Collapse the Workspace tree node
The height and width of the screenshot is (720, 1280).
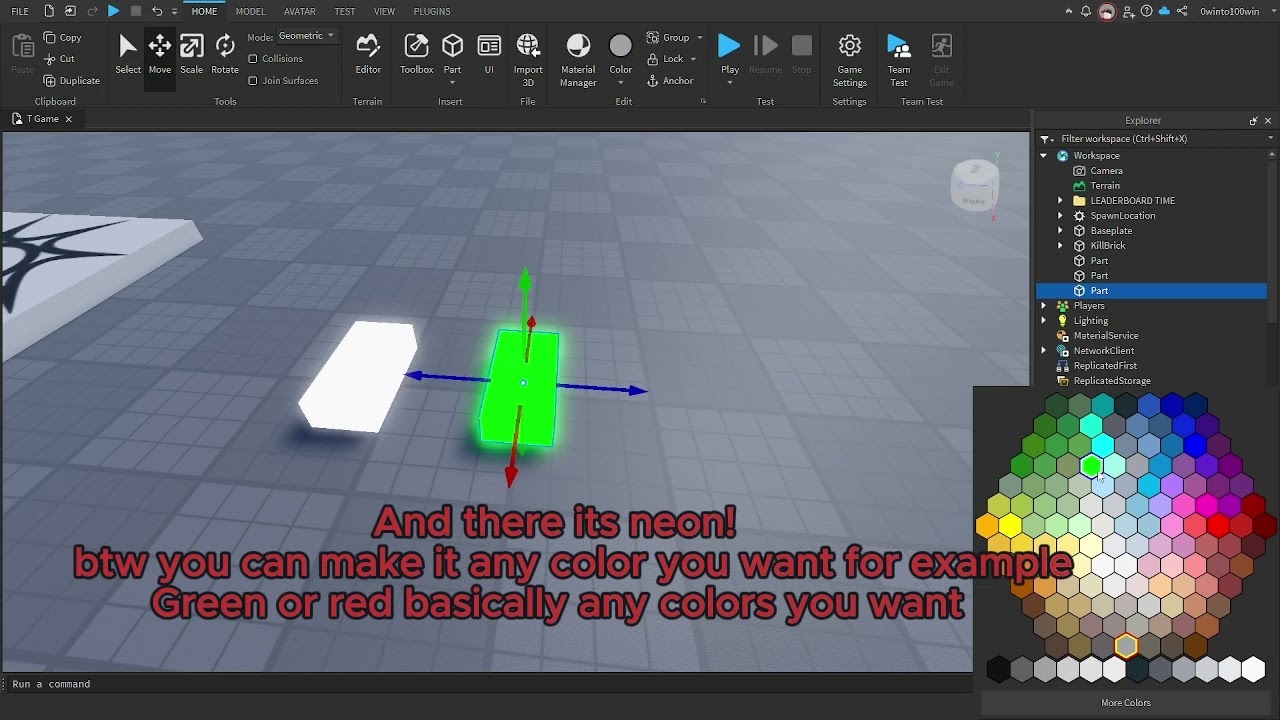point(1044,156)
